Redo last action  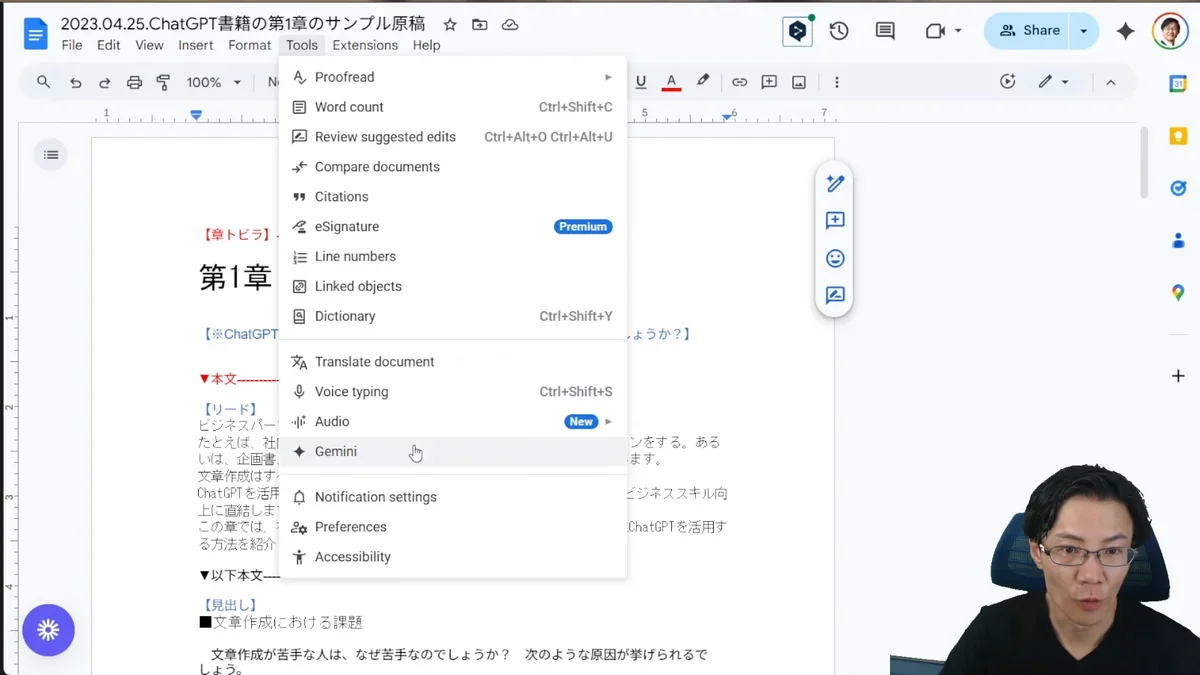[104, 82]
